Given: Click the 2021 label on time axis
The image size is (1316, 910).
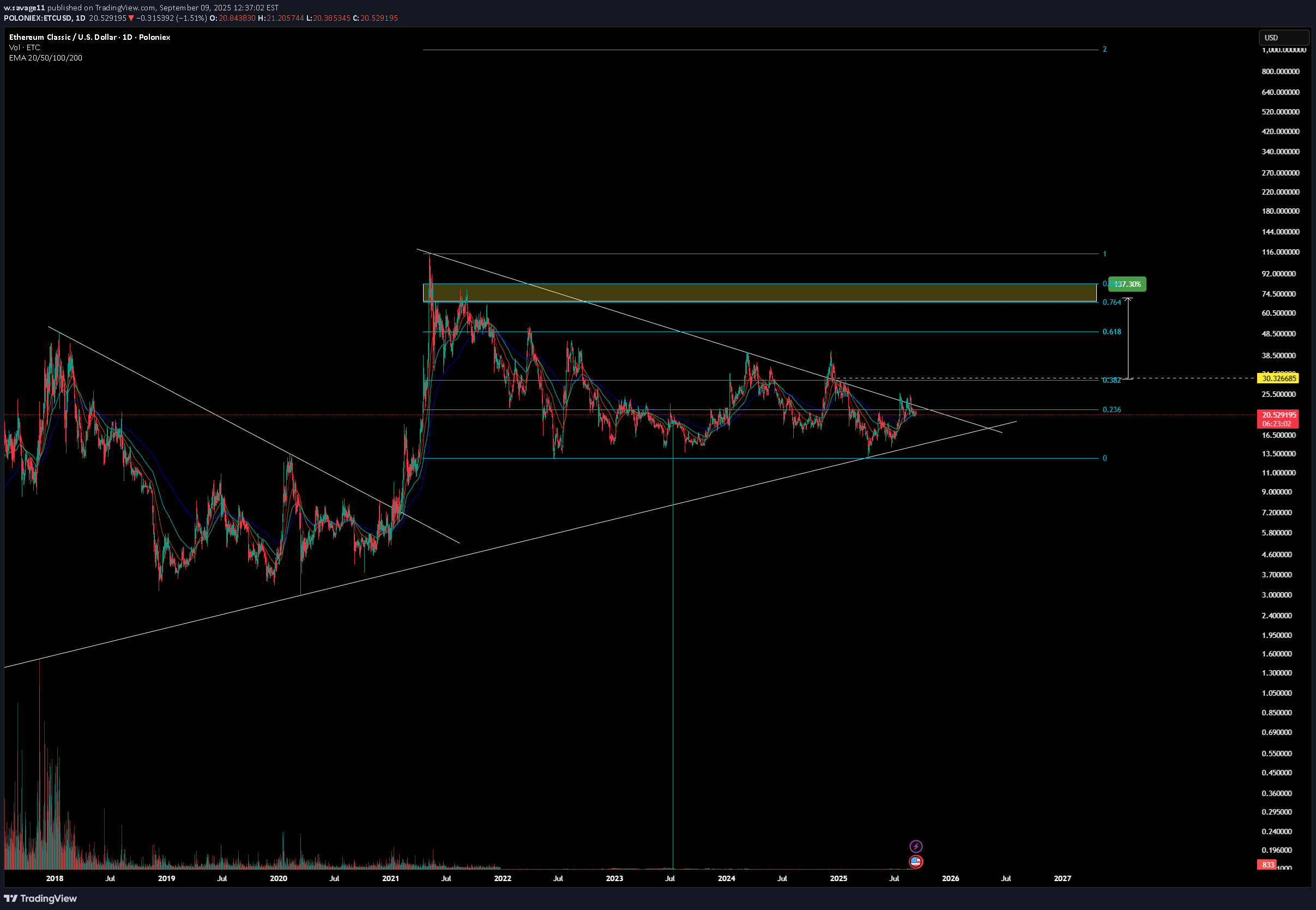Looking at the screenshot, I should (x=390, y=878).
